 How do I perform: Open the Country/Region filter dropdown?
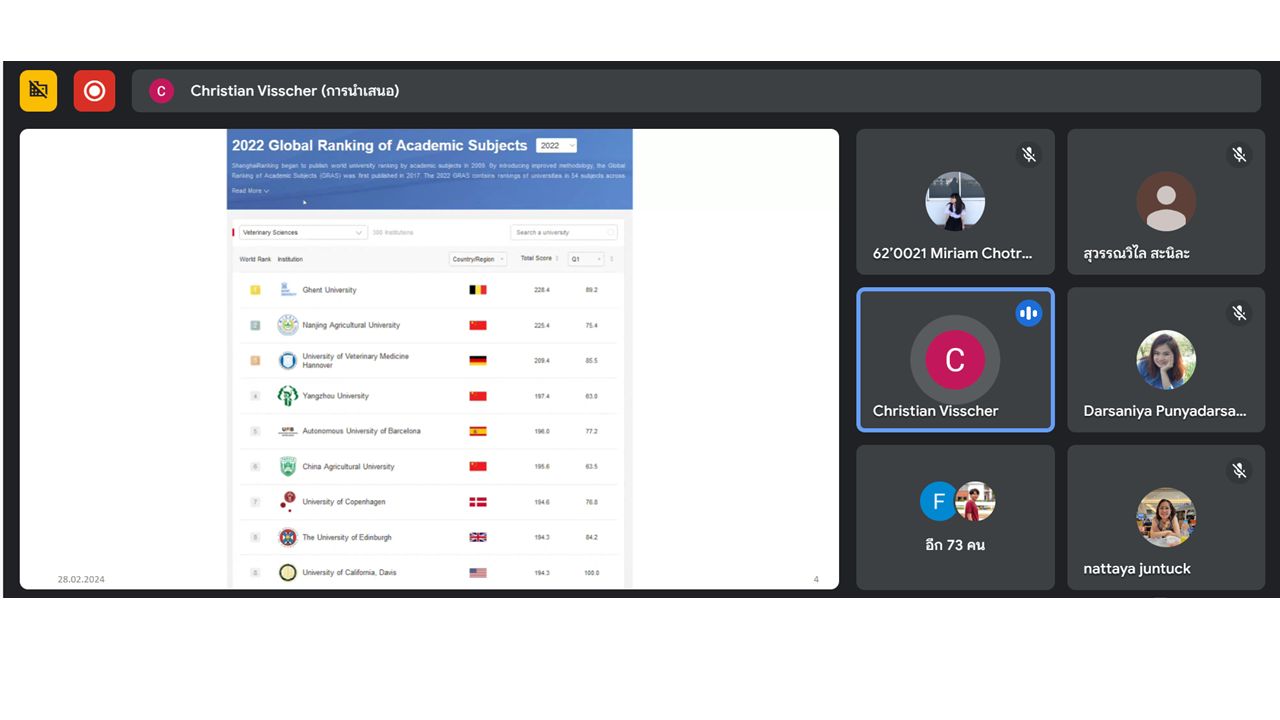(x=479, y=259)
